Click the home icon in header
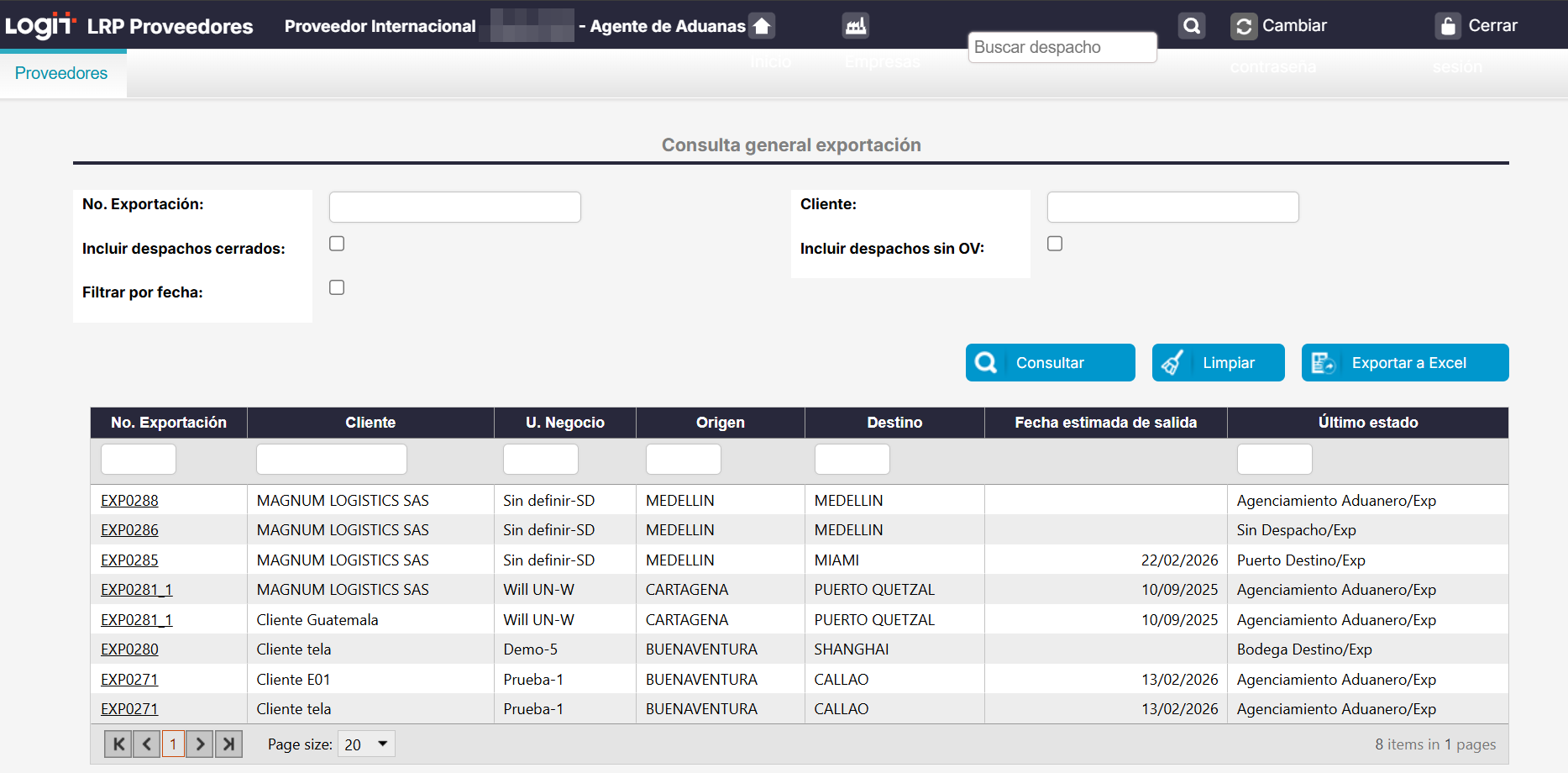The height and width of the screenshot is (773, 1568). point(762,26)
